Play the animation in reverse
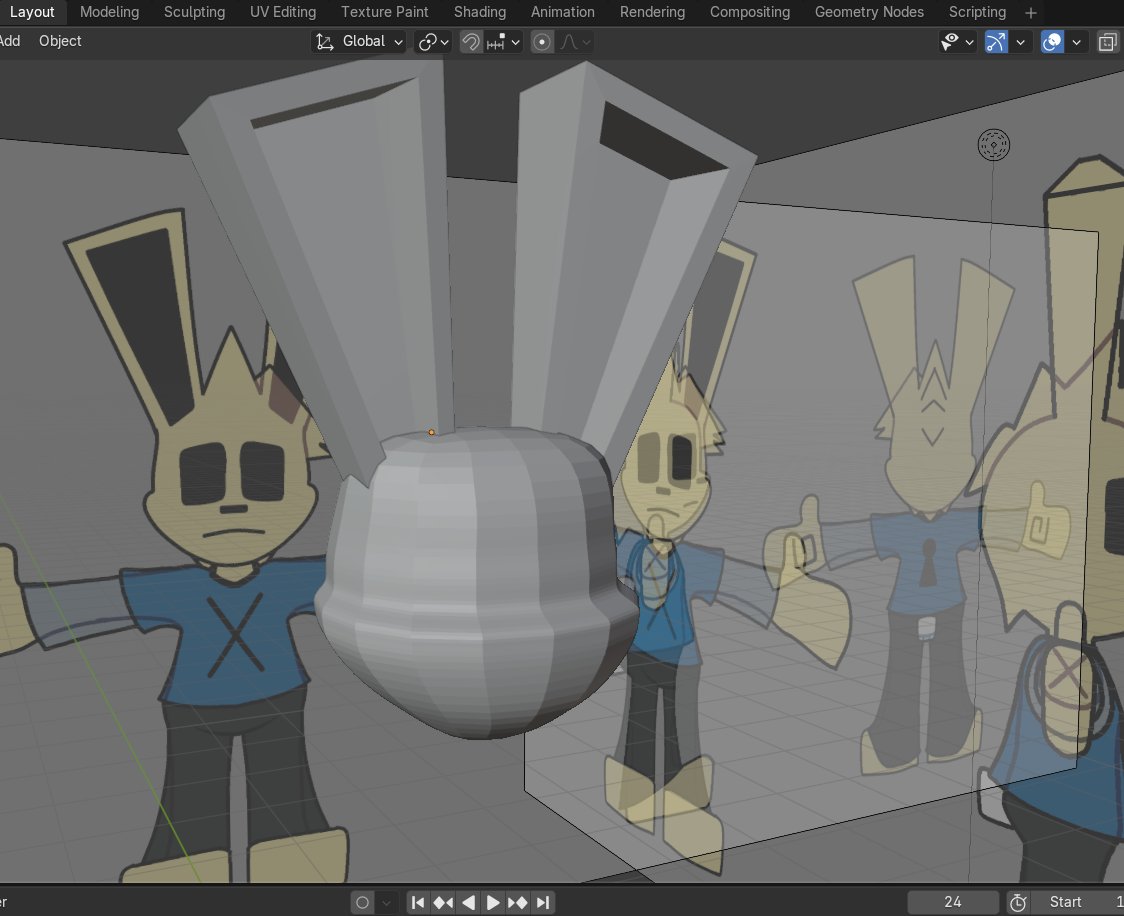This screenshot has height=916, width=1124. coord(468,902)
